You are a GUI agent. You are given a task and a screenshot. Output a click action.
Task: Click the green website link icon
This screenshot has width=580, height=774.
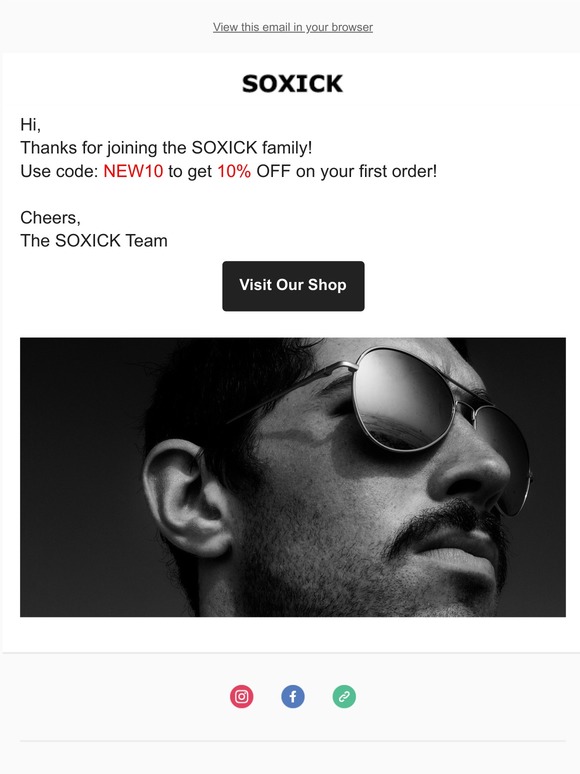[344, 697]
